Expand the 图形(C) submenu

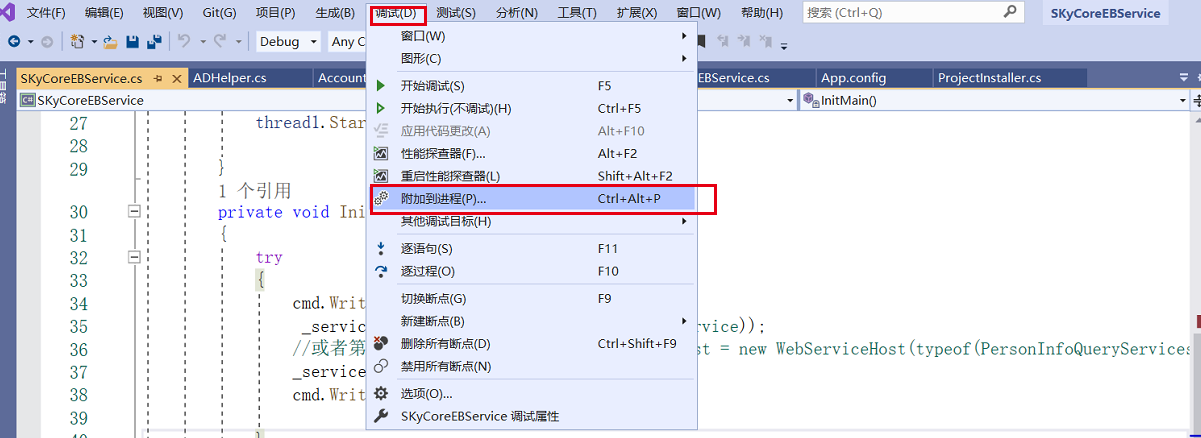point(684,59)
